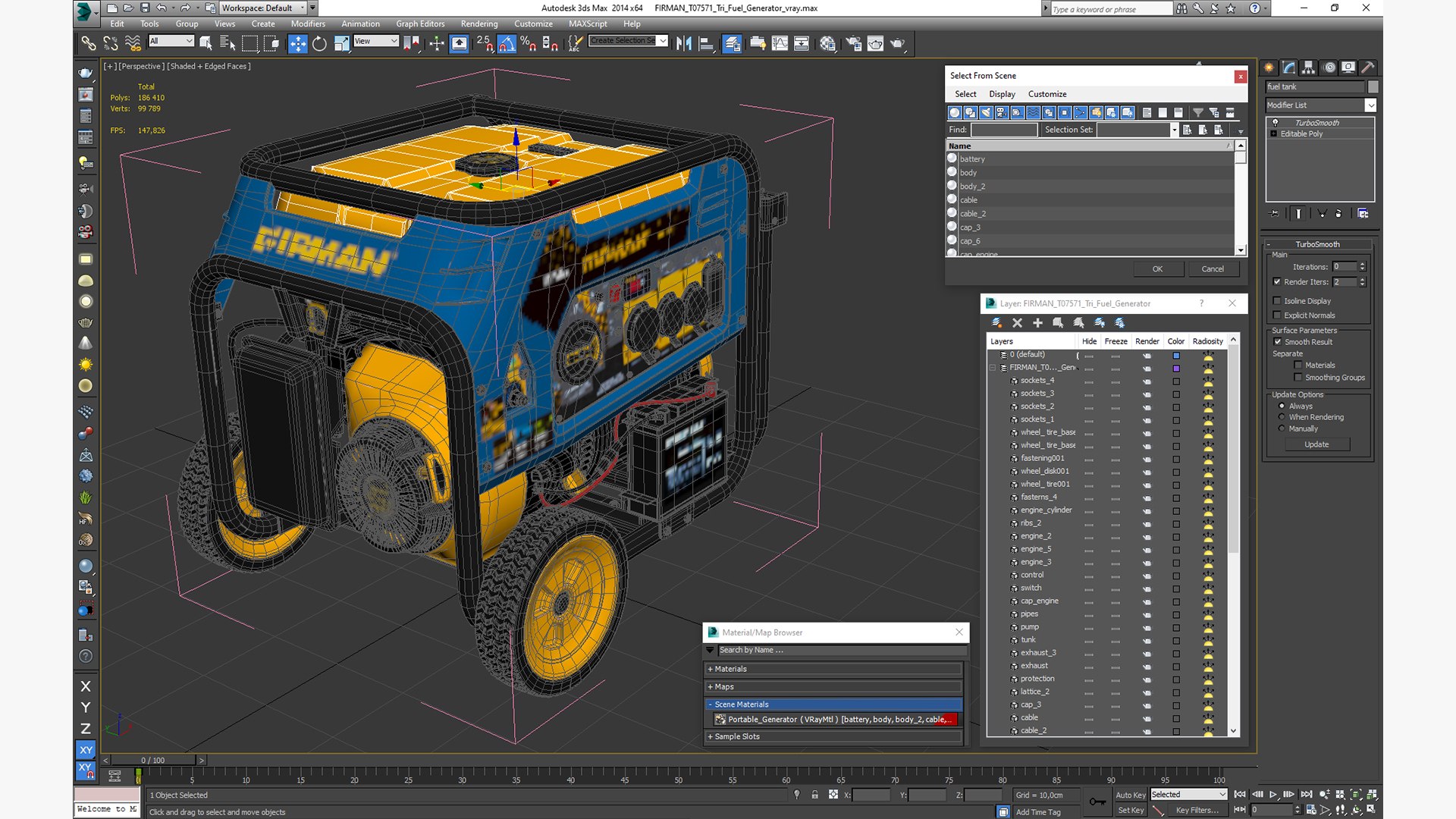Open the MAXScript menu
This screenshot has height=819, width=1456.
pos(588,24)
